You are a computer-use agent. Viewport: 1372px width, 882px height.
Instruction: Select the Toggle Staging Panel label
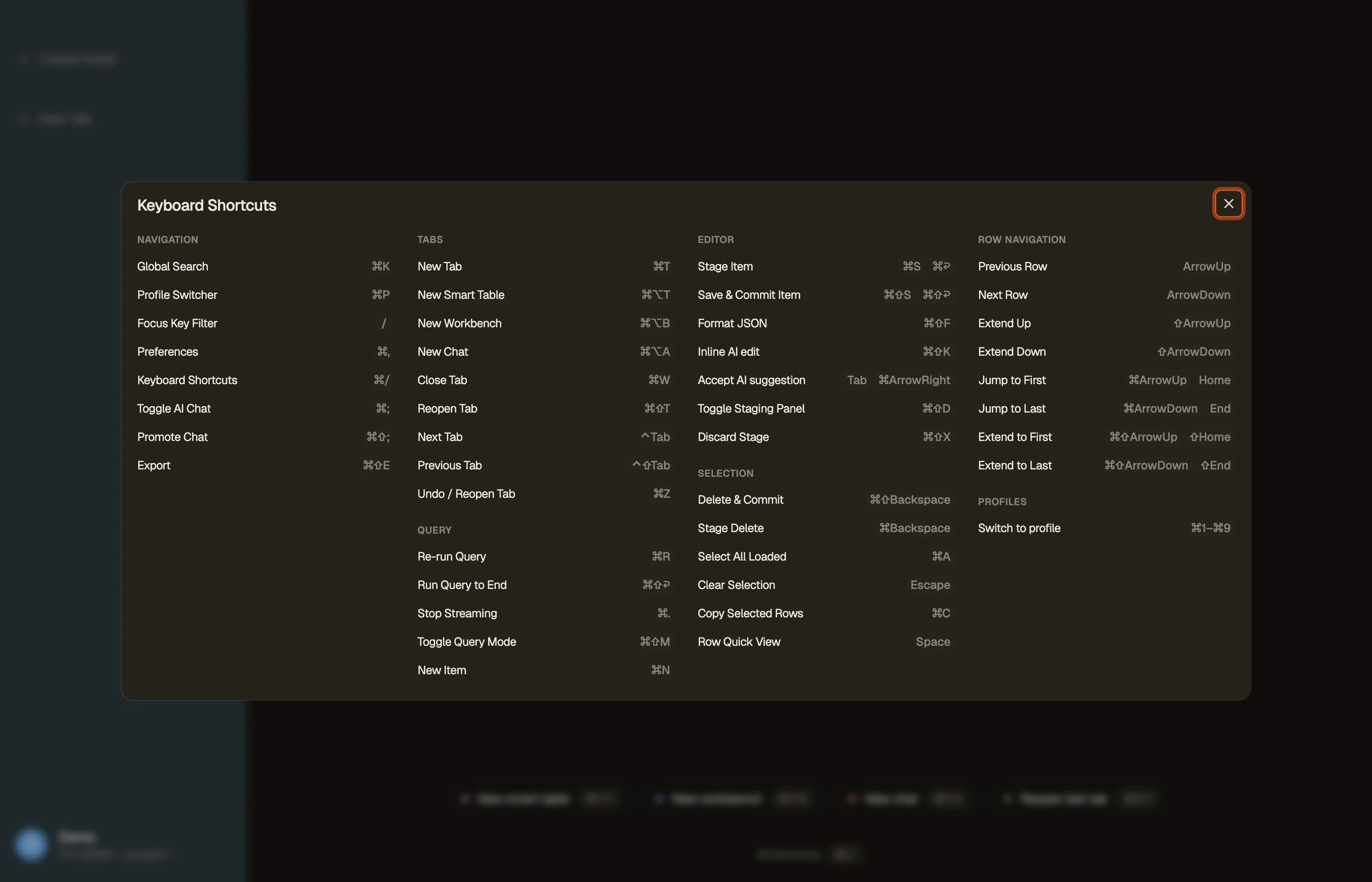[x=751, y=408]
